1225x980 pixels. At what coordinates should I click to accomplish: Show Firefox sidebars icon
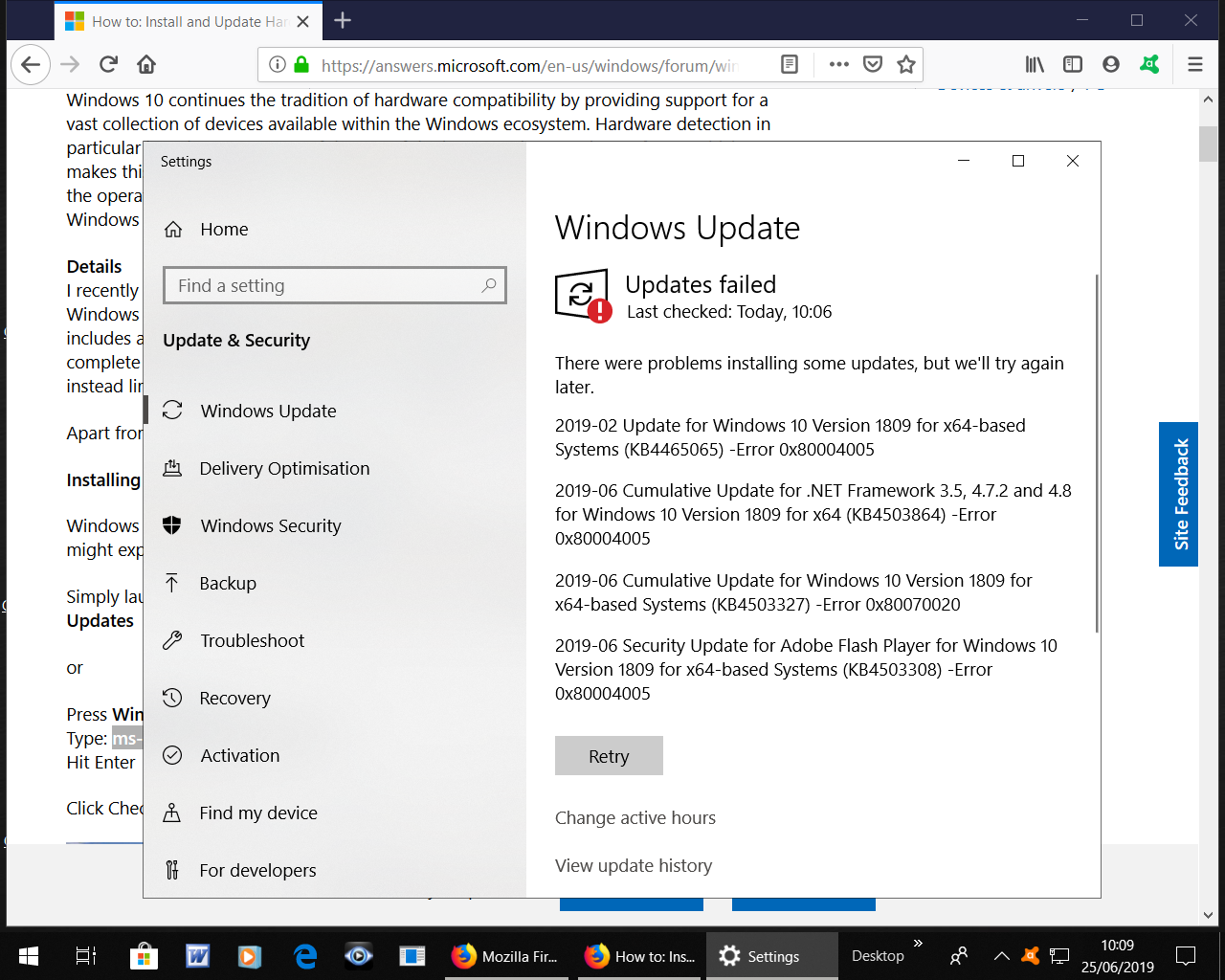(x=1073, y=64)
